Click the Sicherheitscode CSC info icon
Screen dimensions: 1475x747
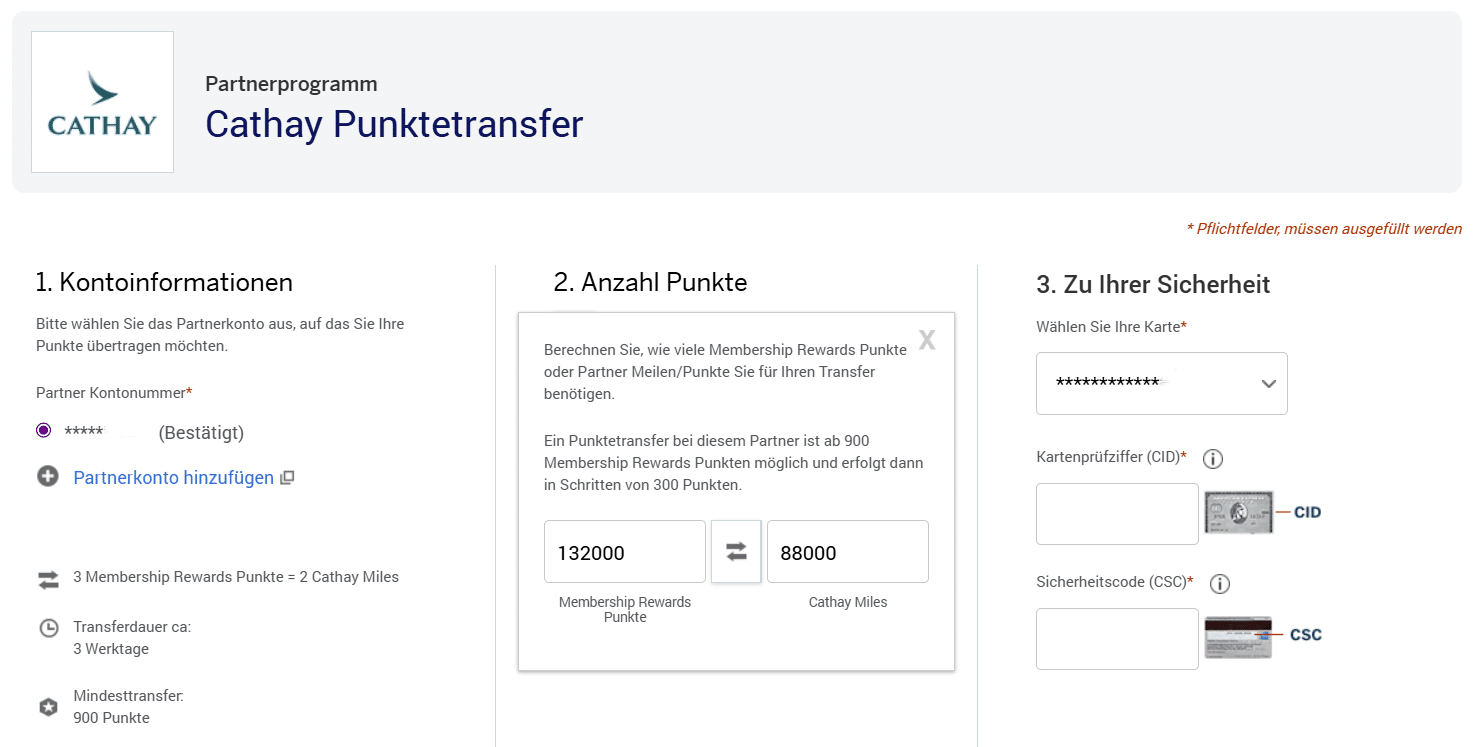(x=1220, y=584)
